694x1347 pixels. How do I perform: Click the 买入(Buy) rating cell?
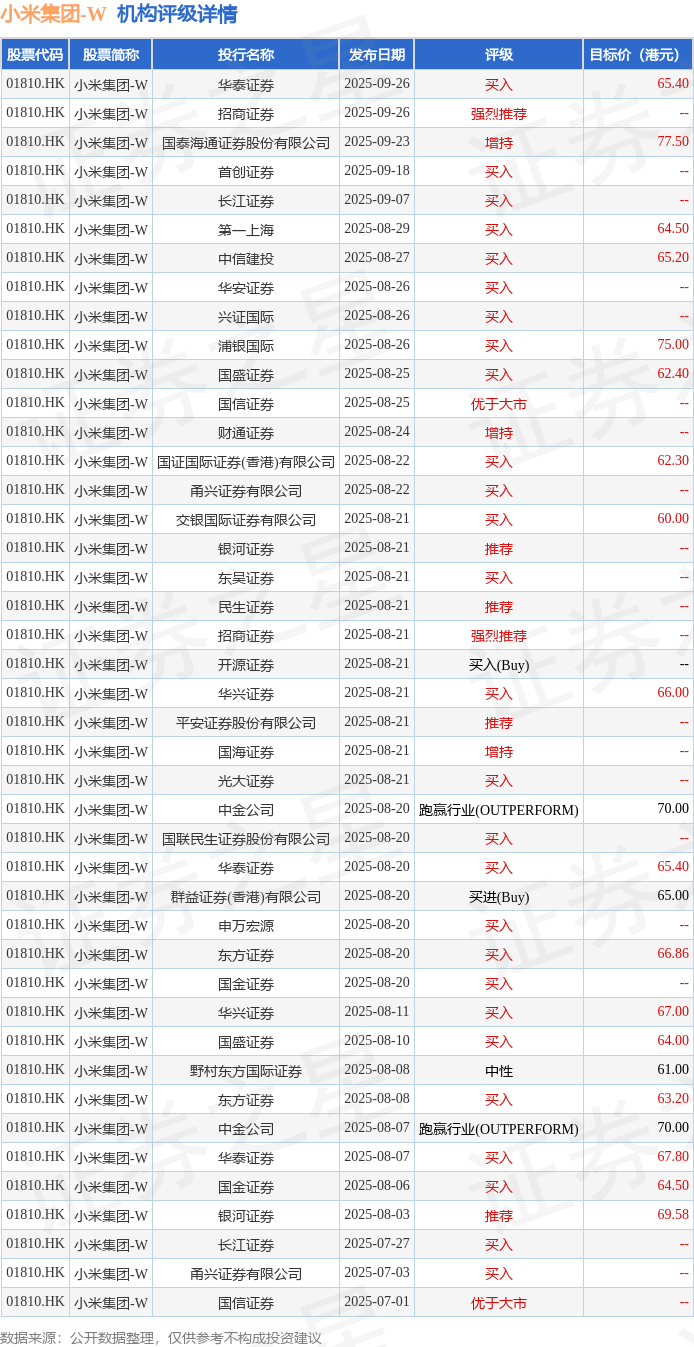click(x=499, y=665)
